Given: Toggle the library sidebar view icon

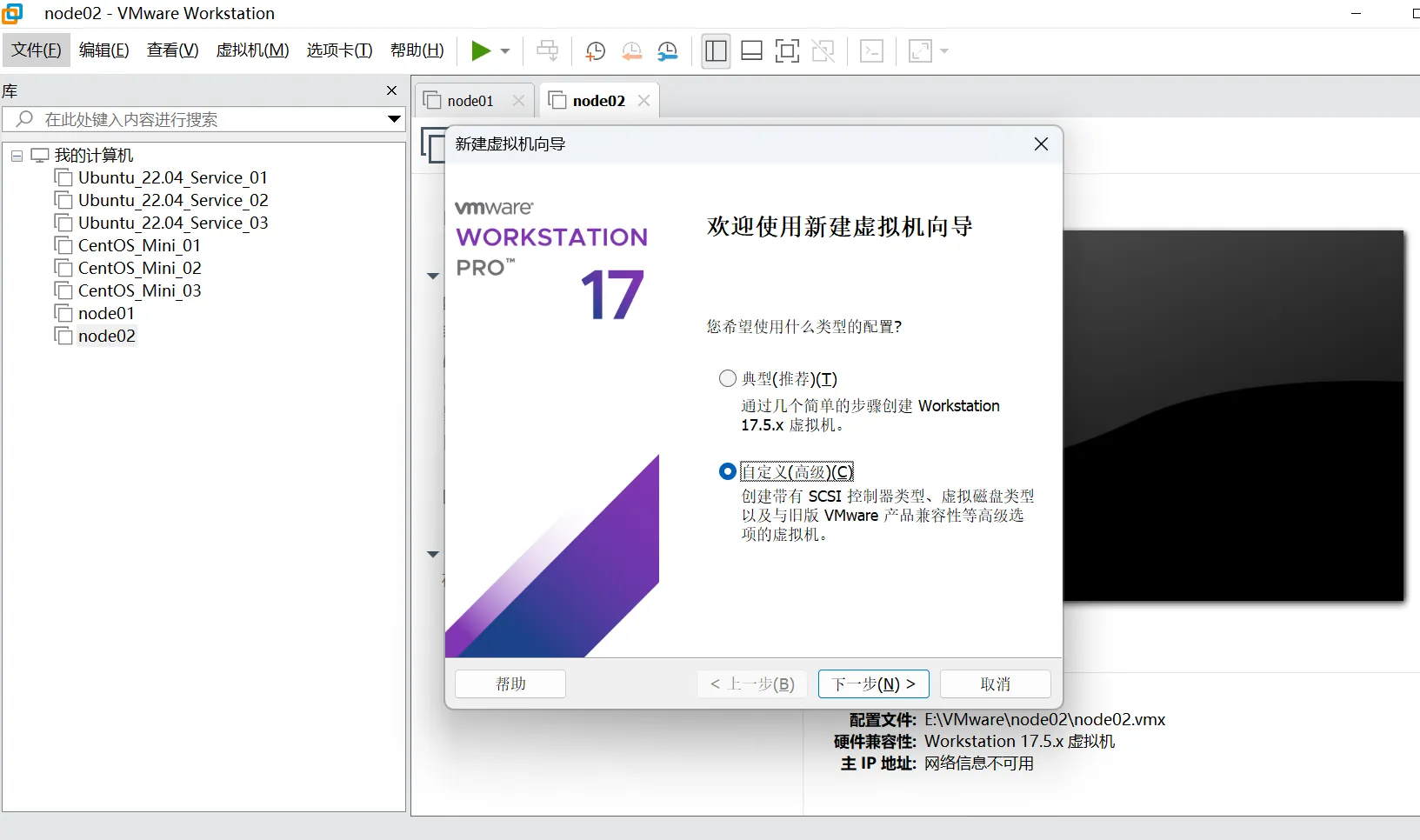Looking at the screenshot, I should [716, 51].
